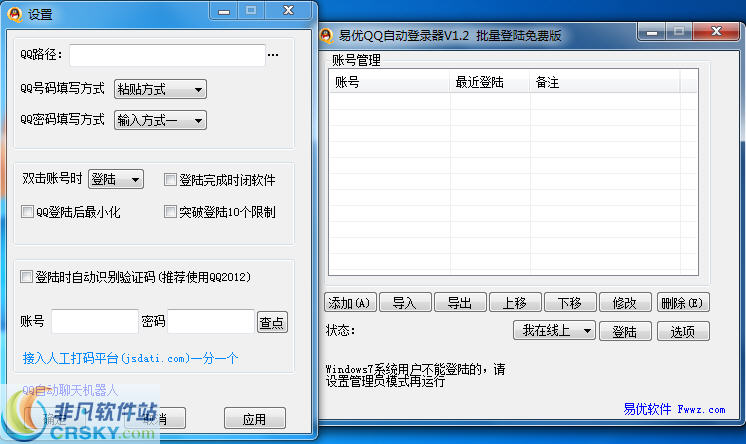Click the 账号 input field in the settings window

(95, 322)
